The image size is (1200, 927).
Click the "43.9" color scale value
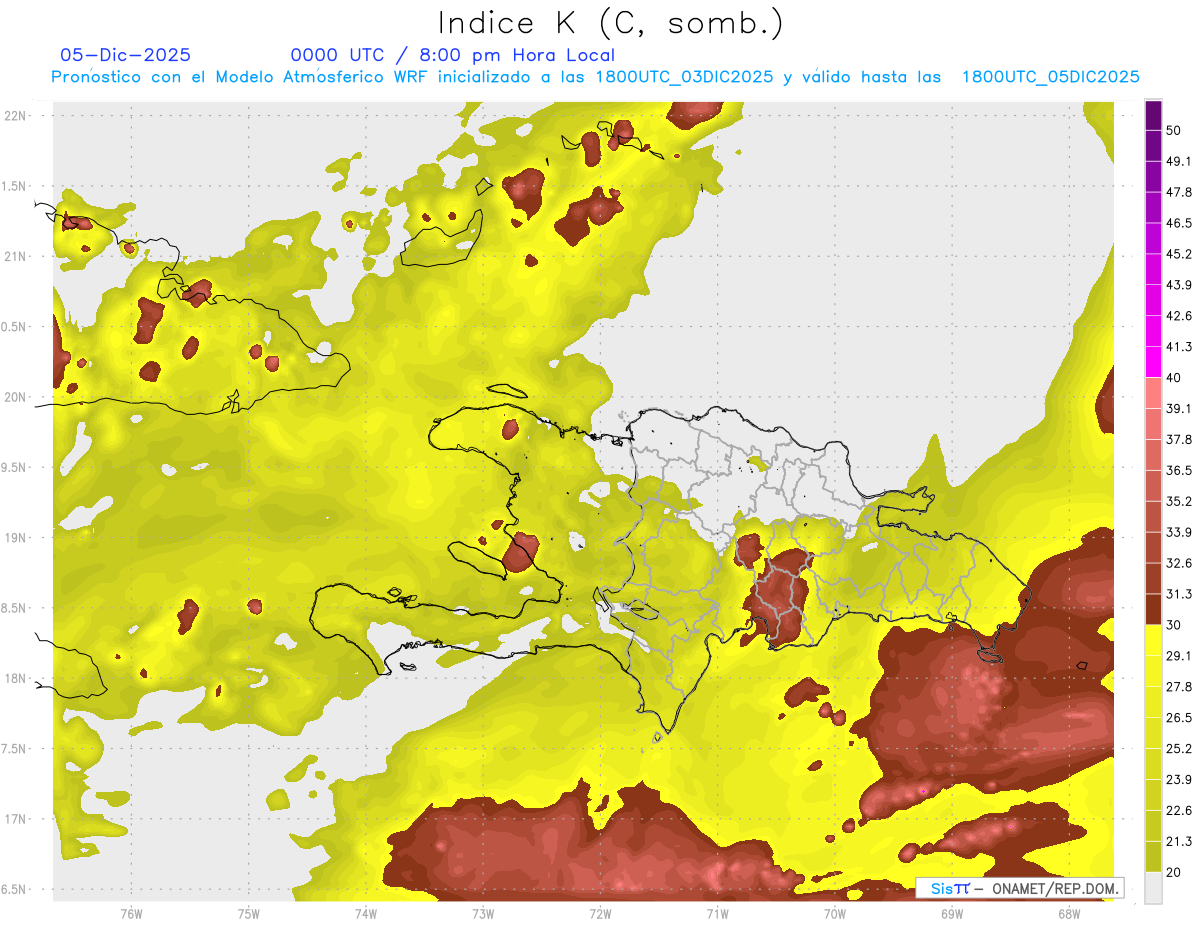click(1178, 285)
